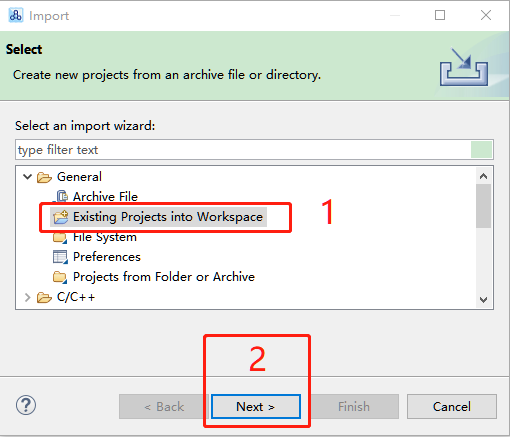Click the Import window title bar icon
This screenshot has width=510, height=437.
(16, 15)
